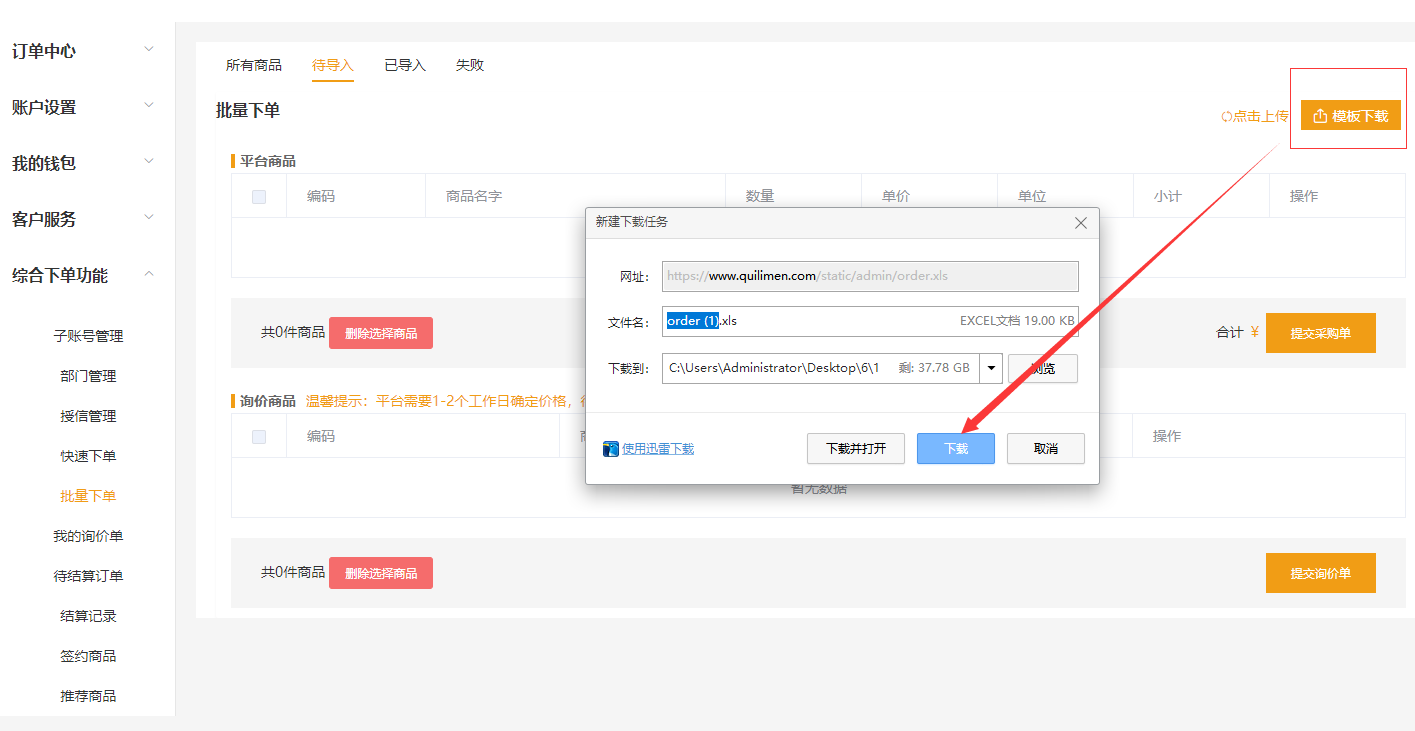This screenshot has height=731, width=1415.
Task: Tick the 平台商品 table header checkbox
Action: coord(259,197)
